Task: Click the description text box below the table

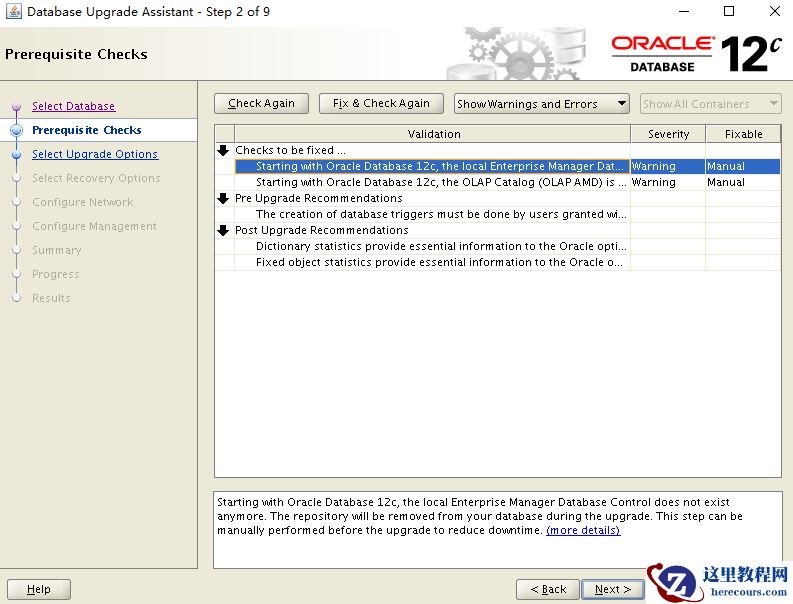Action: pyautogui.click(x=498, y=529)
